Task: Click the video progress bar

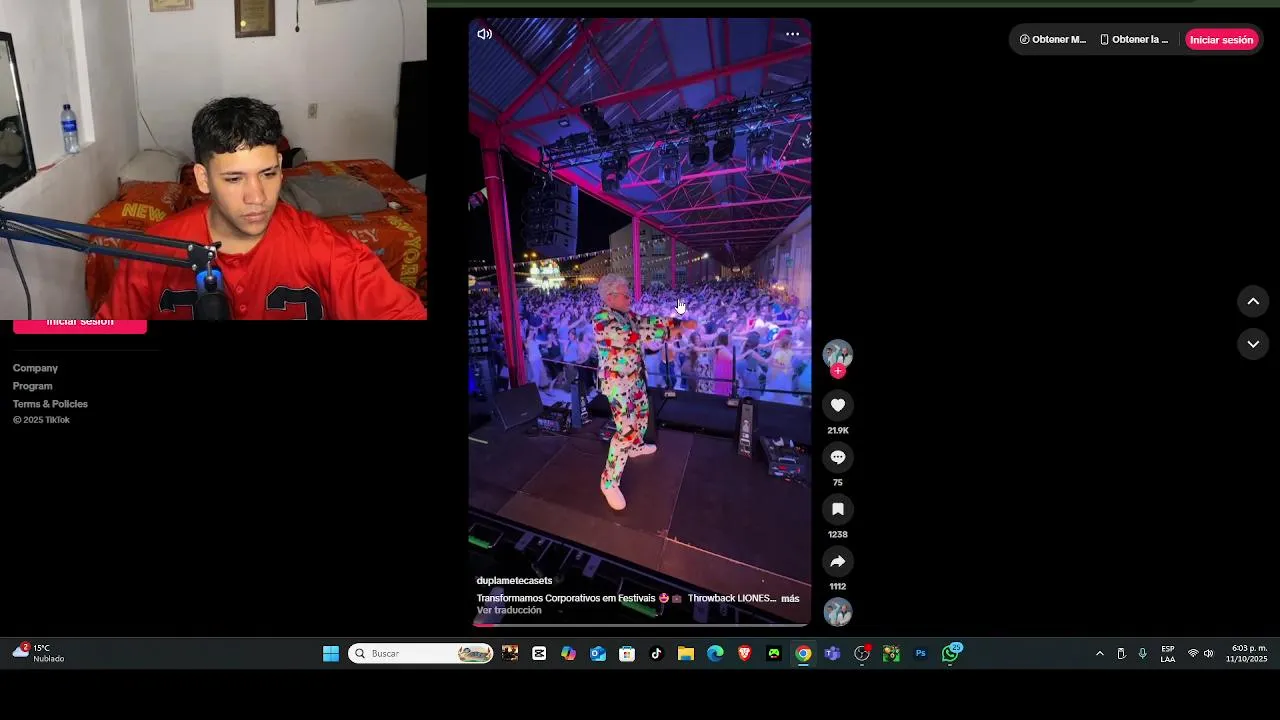Action: [x=640, y=624]
